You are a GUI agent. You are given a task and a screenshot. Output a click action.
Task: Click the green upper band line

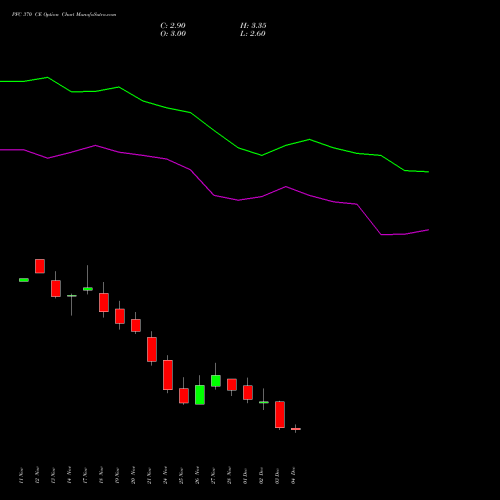(x=214, y=130)
